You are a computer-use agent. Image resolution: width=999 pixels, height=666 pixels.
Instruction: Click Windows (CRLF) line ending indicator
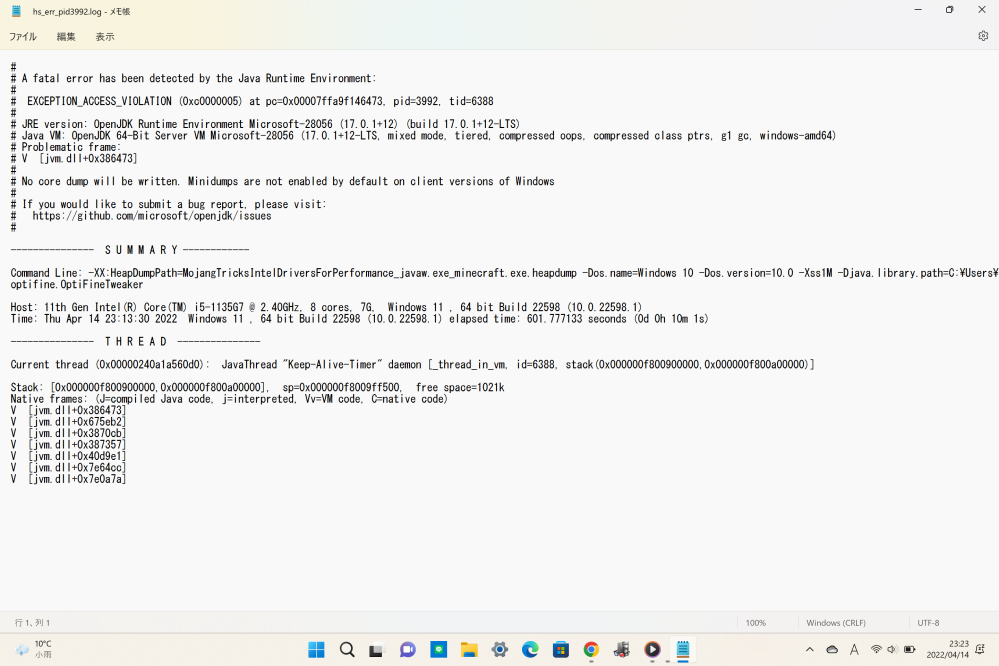[x=836, y=623]
